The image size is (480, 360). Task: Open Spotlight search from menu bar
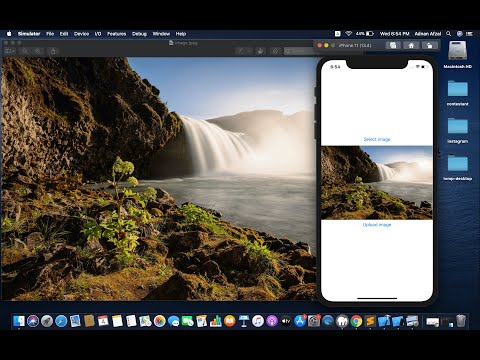449,34
